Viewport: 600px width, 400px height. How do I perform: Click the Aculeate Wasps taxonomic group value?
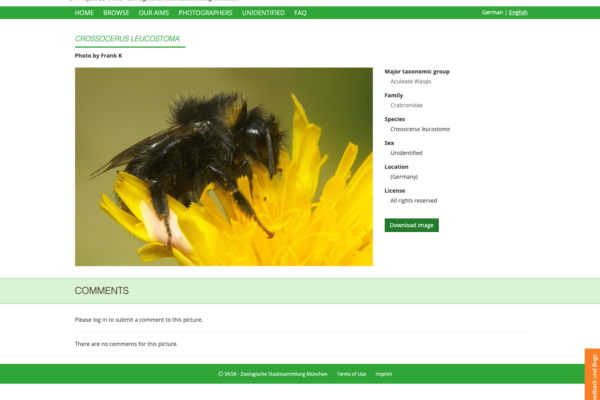pos(411,81)
